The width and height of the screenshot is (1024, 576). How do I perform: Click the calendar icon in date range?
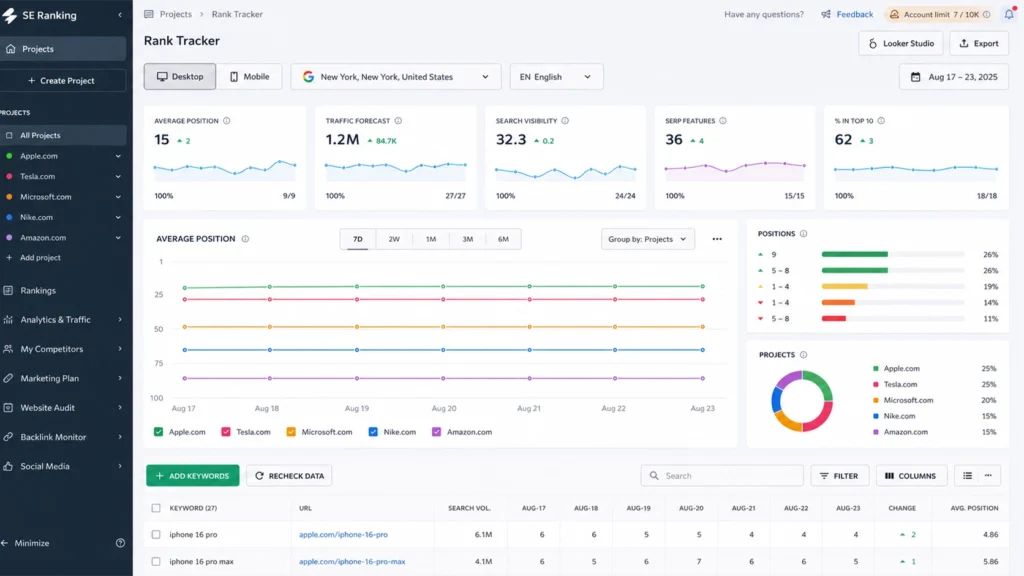(916, 77)
